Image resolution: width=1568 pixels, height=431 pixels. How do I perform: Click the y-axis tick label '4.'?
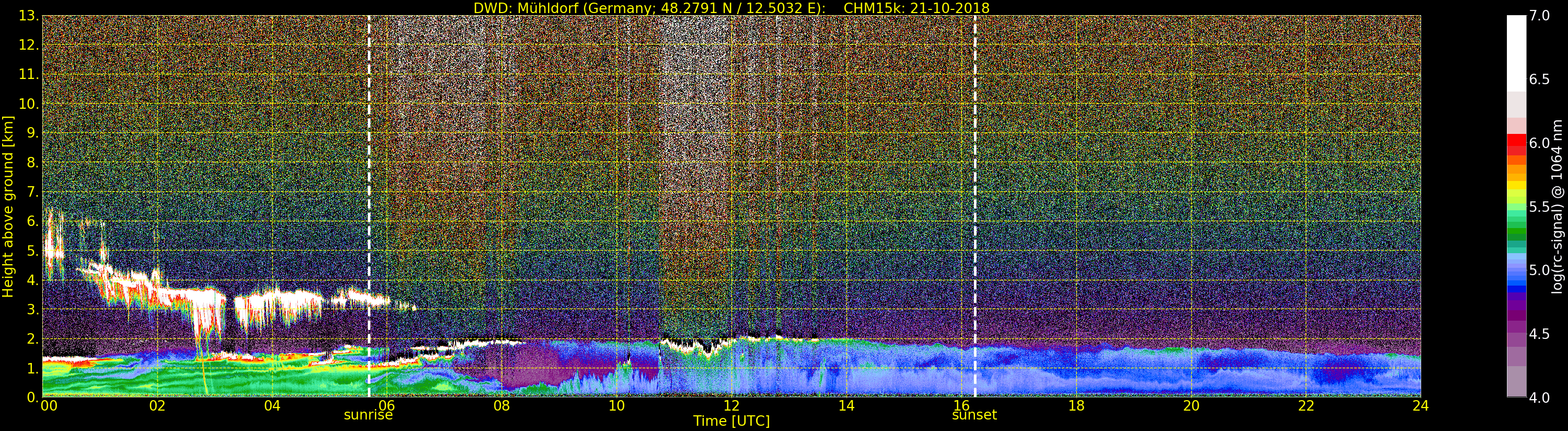coord(33,280)
